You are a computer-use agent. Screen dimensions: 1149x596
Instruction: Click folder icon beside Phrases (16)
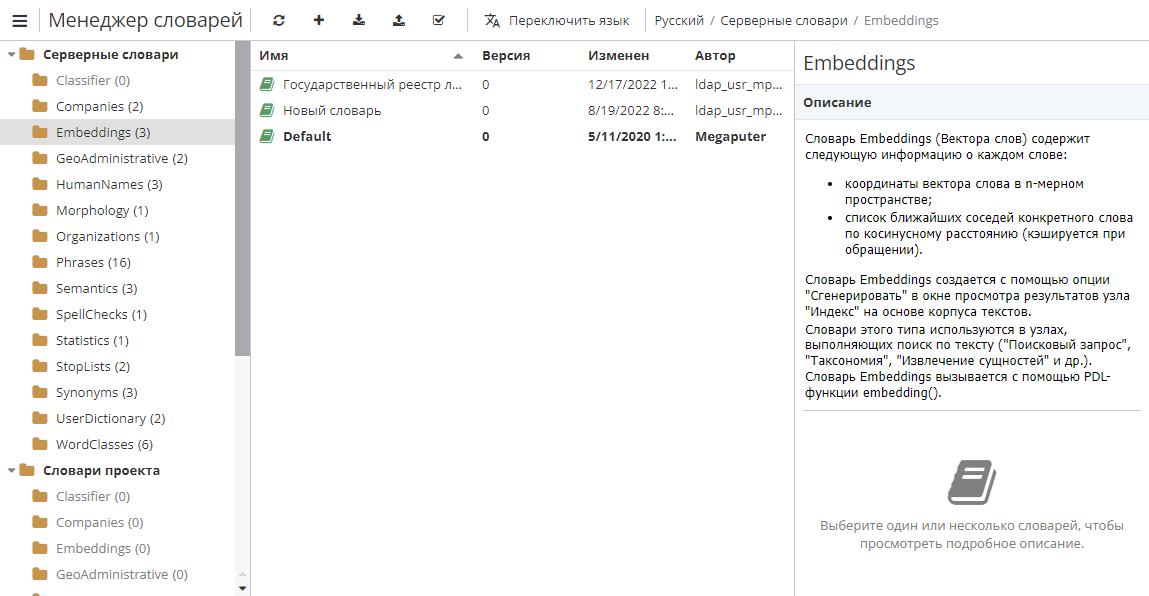(x=40, y=262)
